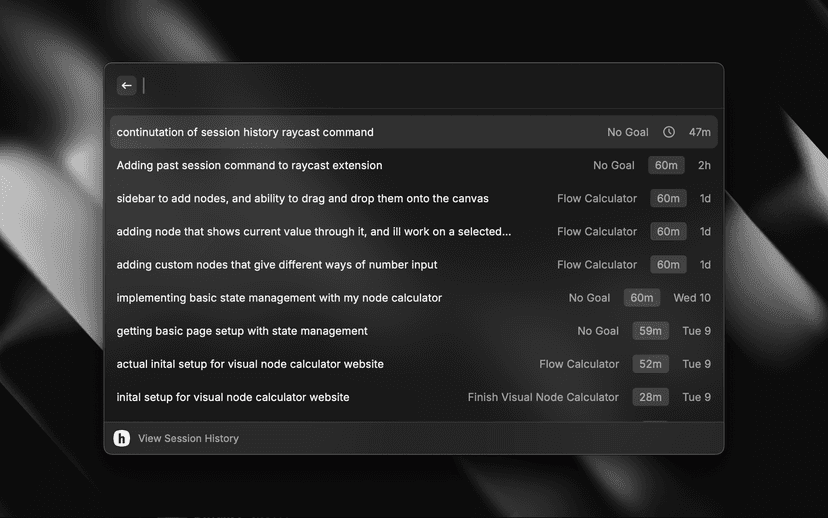Click 60m tag on "adding custom nodes" row
Screen dimensions: 828x518
tap(669, 265)
